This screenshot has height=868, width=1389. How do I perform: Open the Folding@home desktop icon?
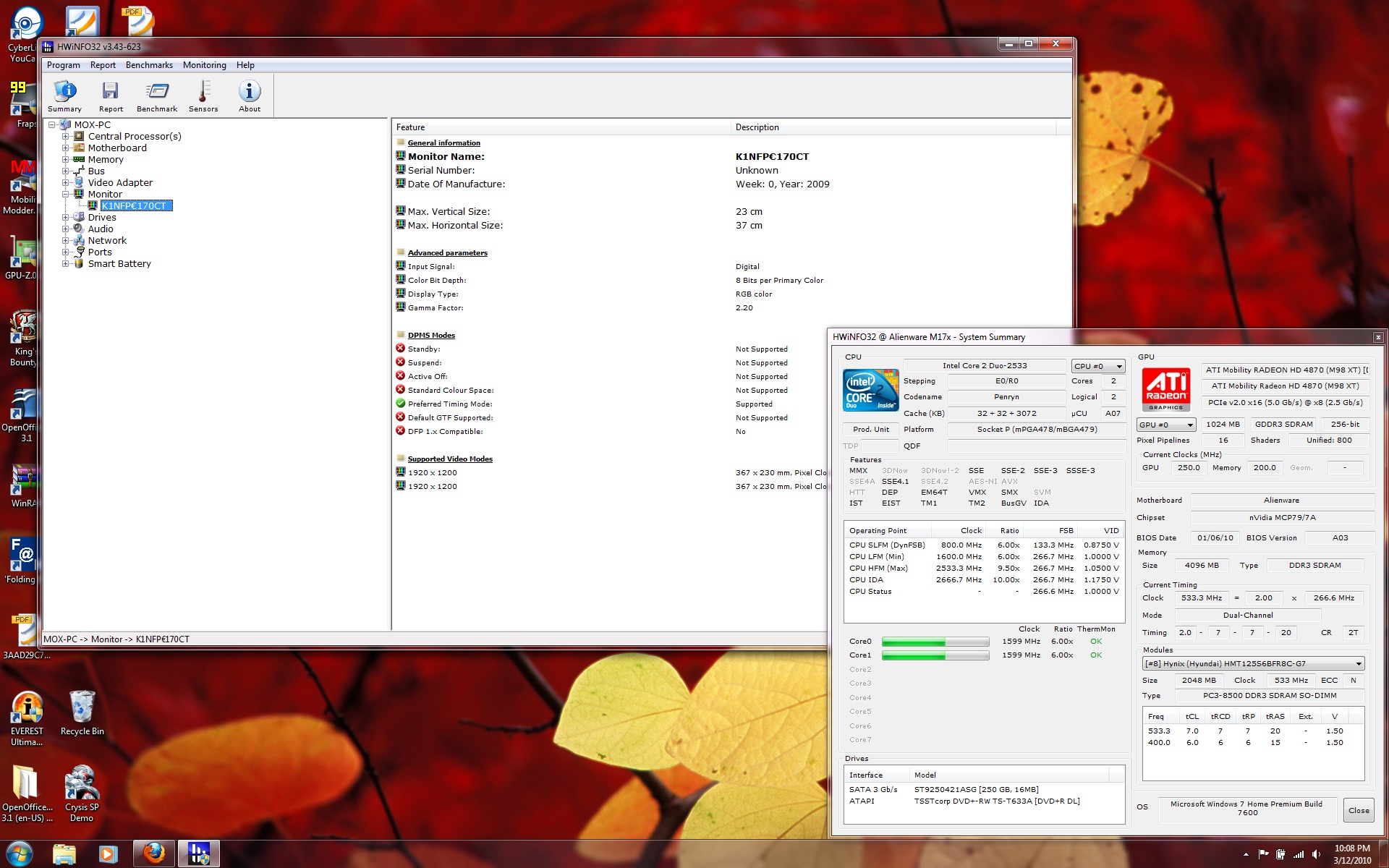point(20,561)
